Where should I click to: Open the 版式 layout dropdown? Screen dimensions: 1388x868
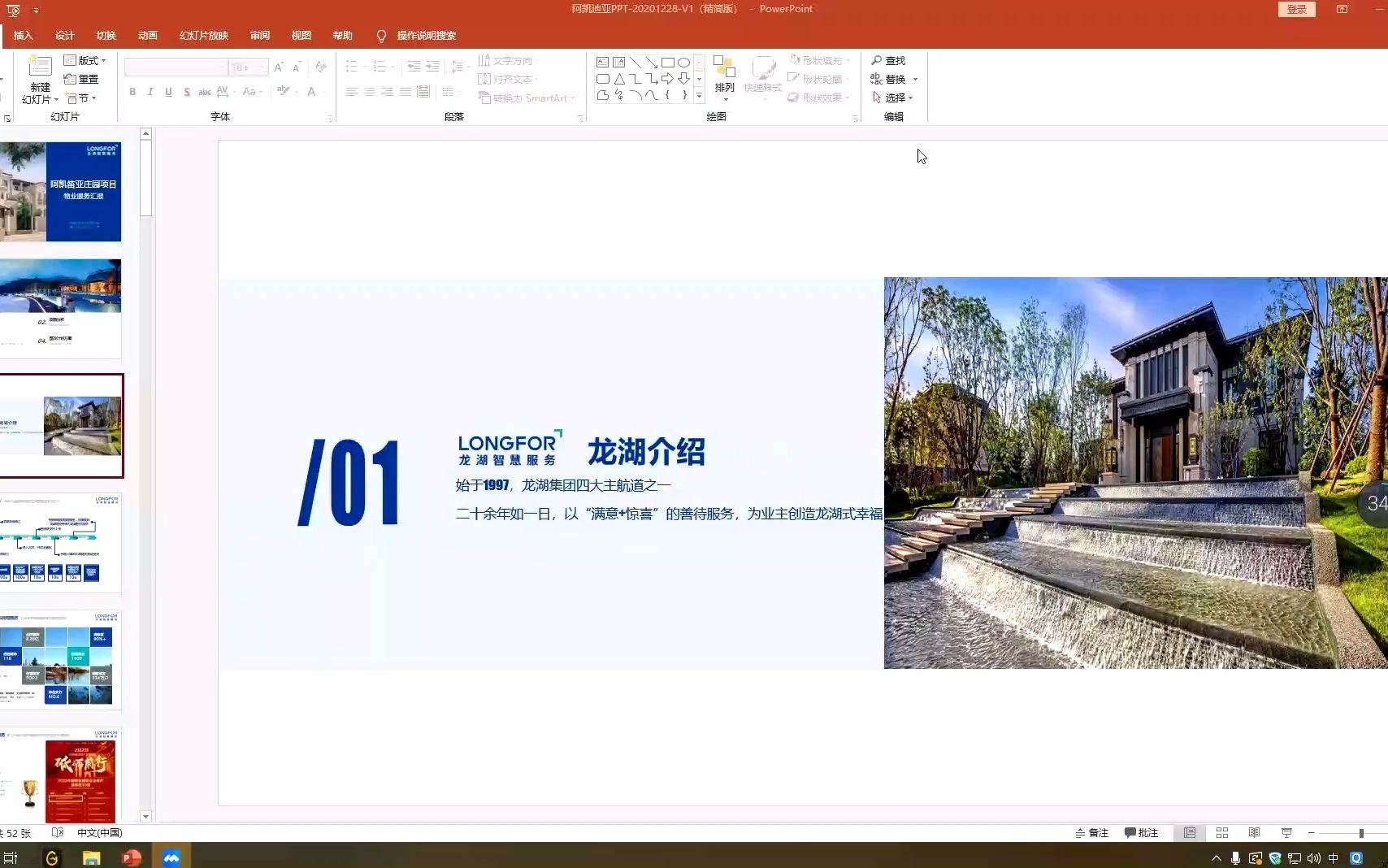click(85, 60)
